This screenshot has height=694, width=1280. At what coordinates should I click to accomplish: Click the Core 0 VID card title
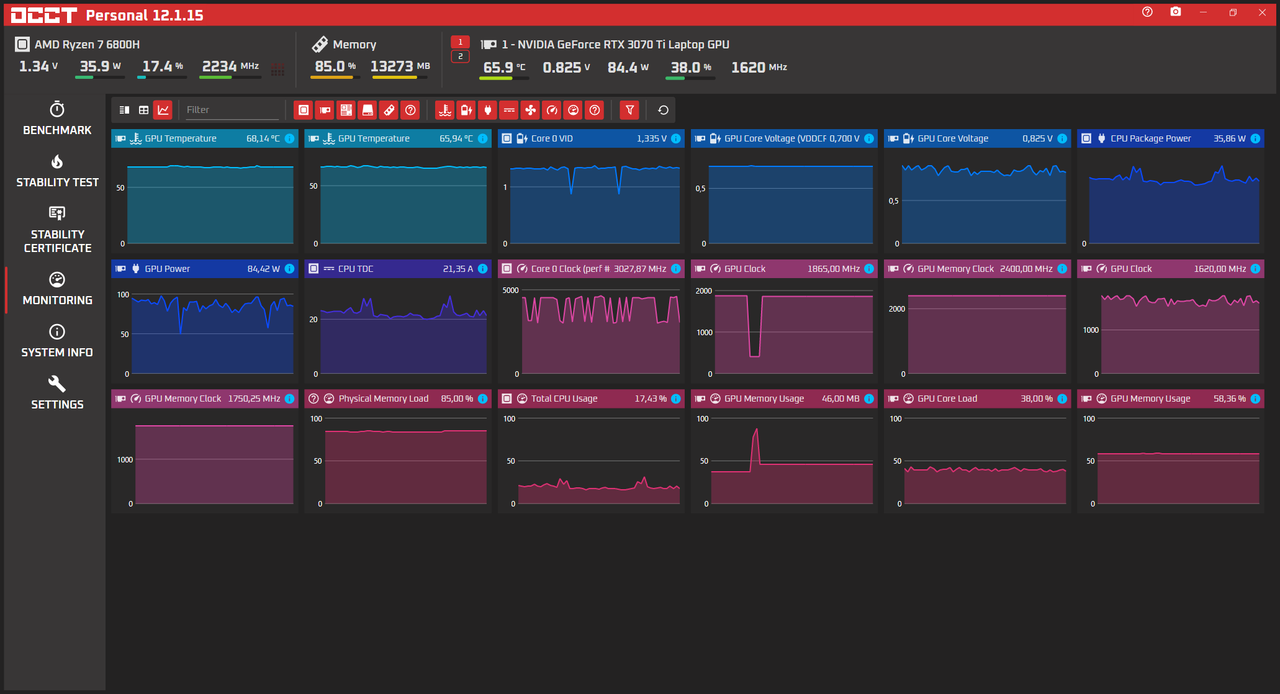click(x=552, y=139)
